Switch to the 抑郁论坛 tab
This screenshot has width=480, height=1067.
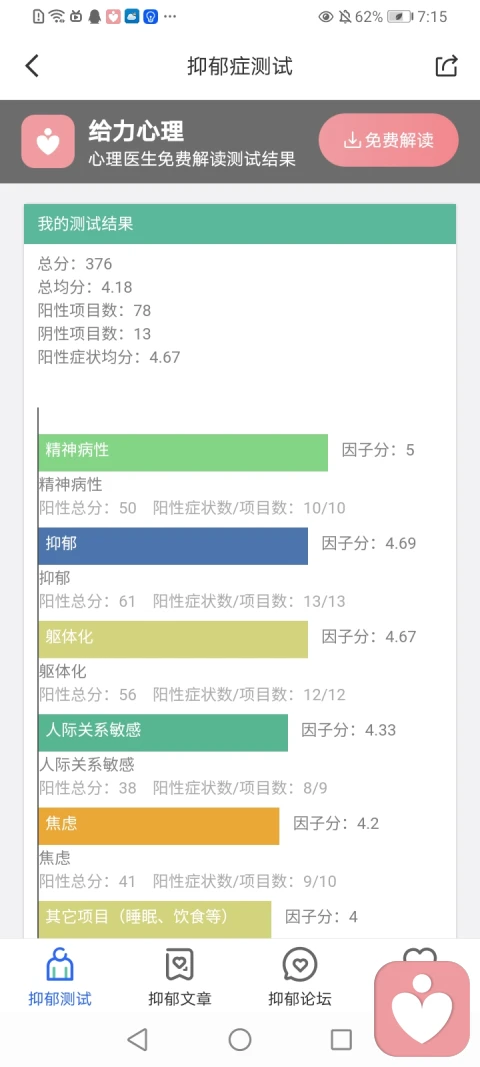[x=300, y=976]
